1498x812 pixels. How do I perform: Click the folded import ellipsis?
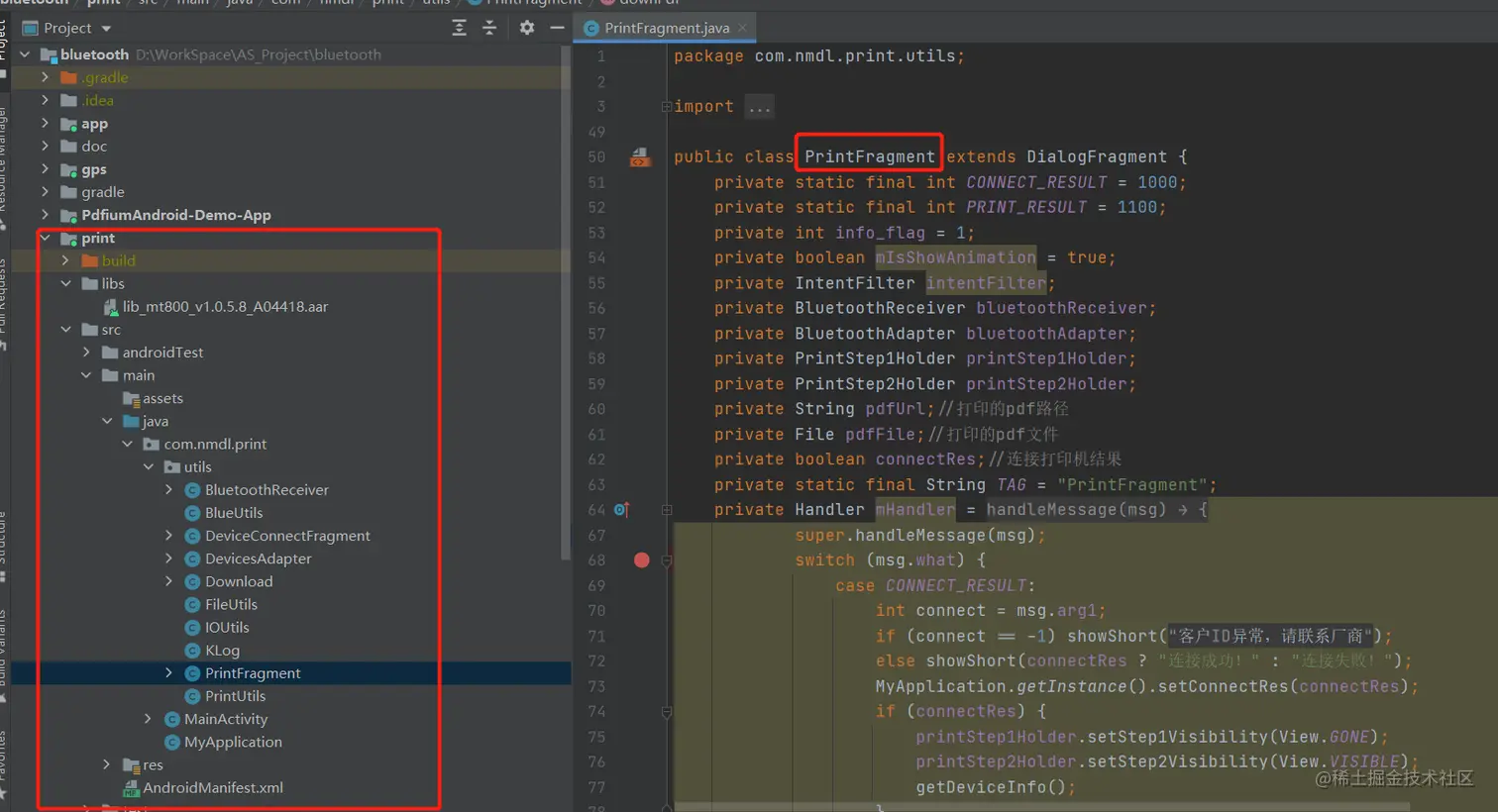pyautogui.click(x=759, y=107)
